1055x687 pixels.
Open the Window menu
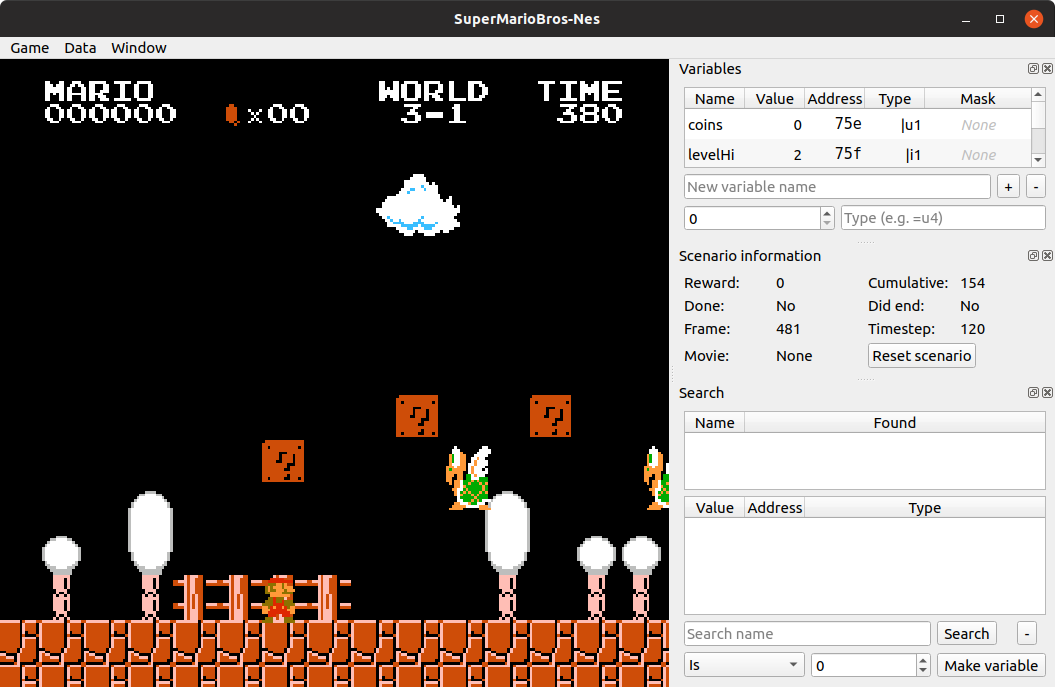[139, 48]
